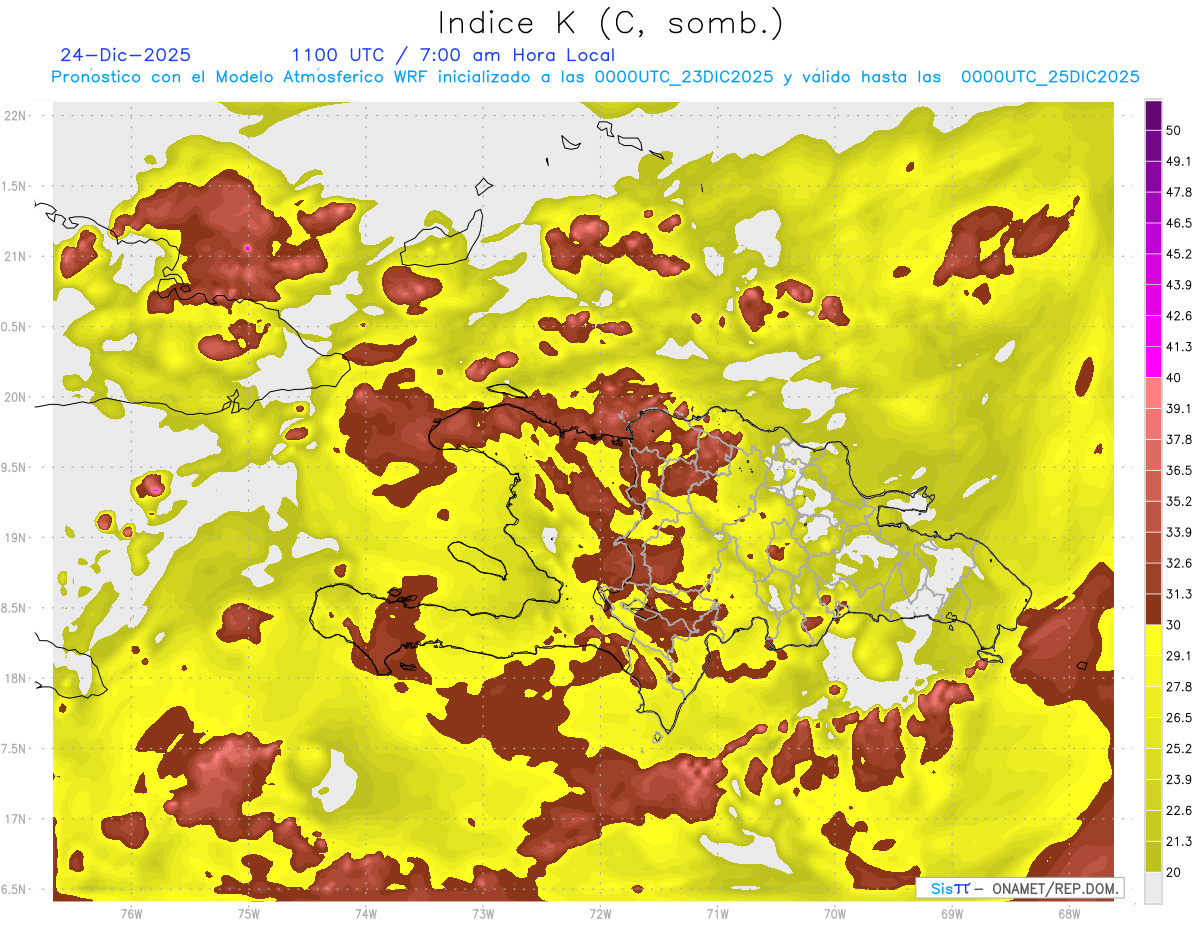Pick the bright yellow swatch between 29.1 and 30
The image size is (1200, 927).
click(x=1153, y=640)
